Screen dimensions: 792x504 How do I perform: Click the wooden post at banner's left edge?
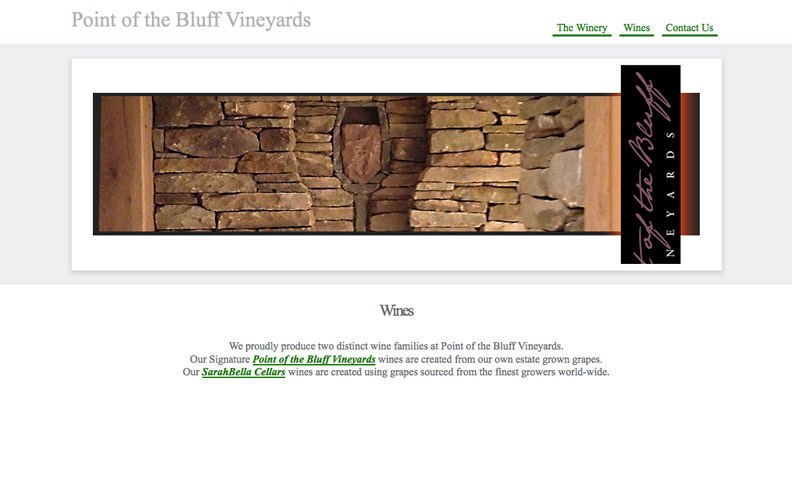tap(126, 164)
